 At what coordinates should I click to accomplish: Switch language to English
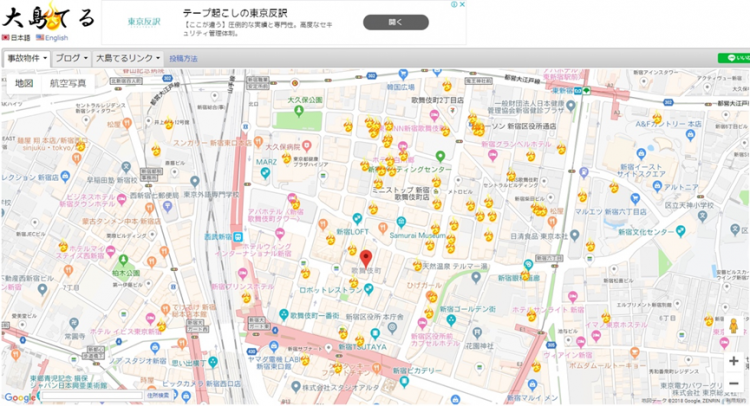pos(52,37)
